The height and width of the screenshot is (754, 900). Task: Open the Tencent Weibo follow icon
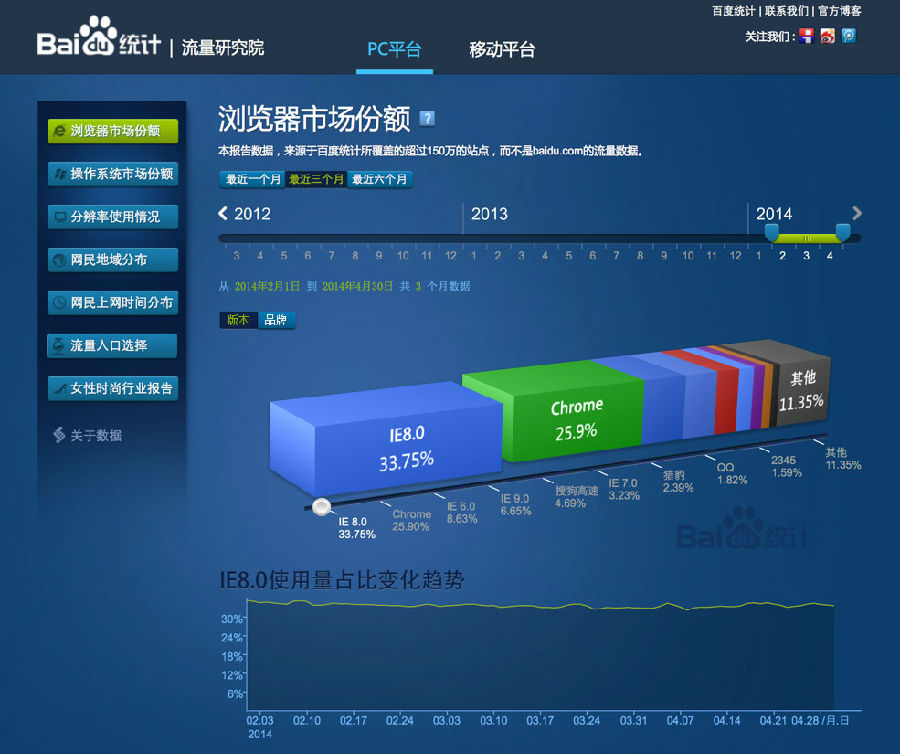point(849,36)
